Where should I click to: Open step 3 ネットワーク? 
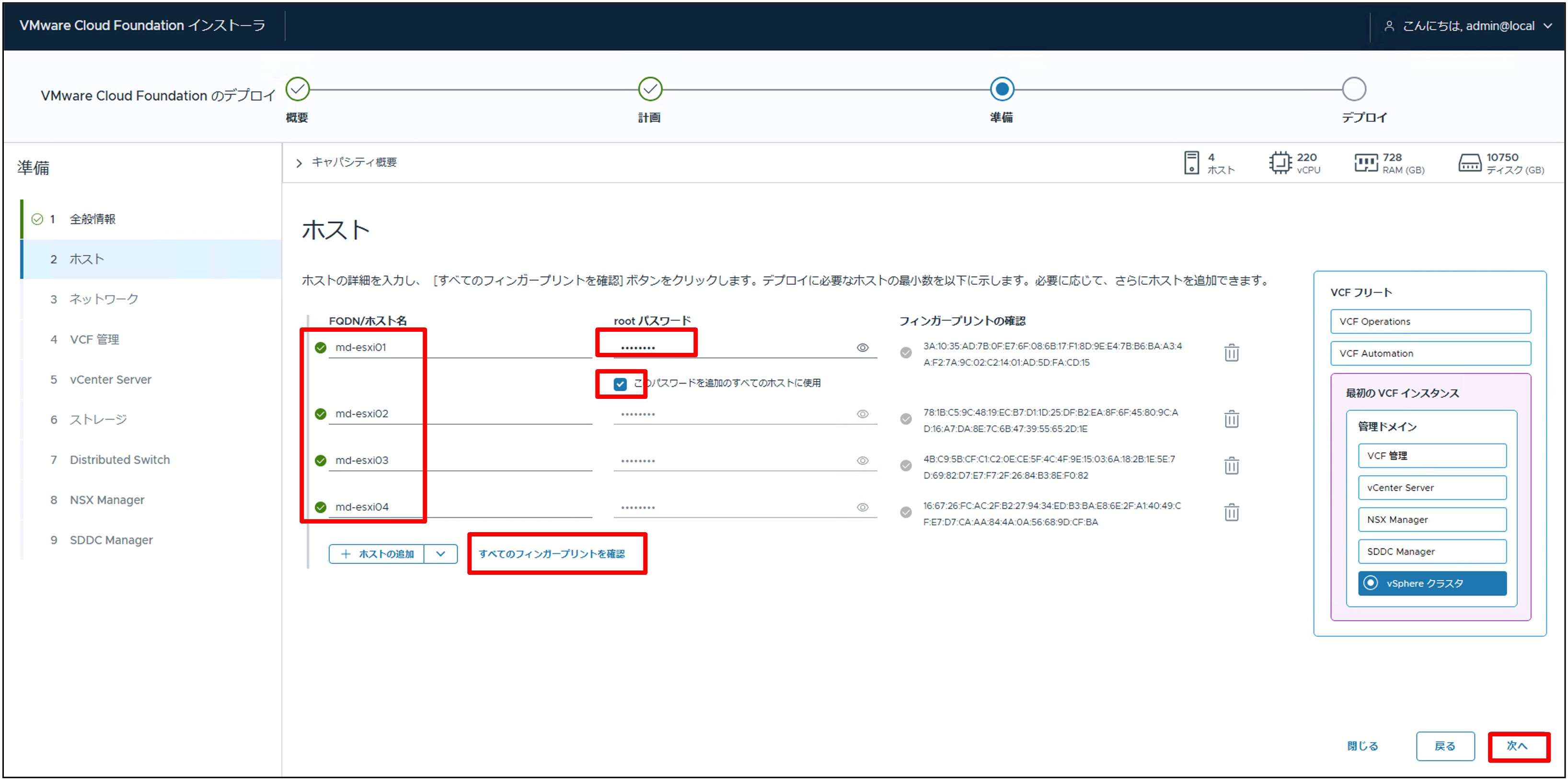click(151, 299)
